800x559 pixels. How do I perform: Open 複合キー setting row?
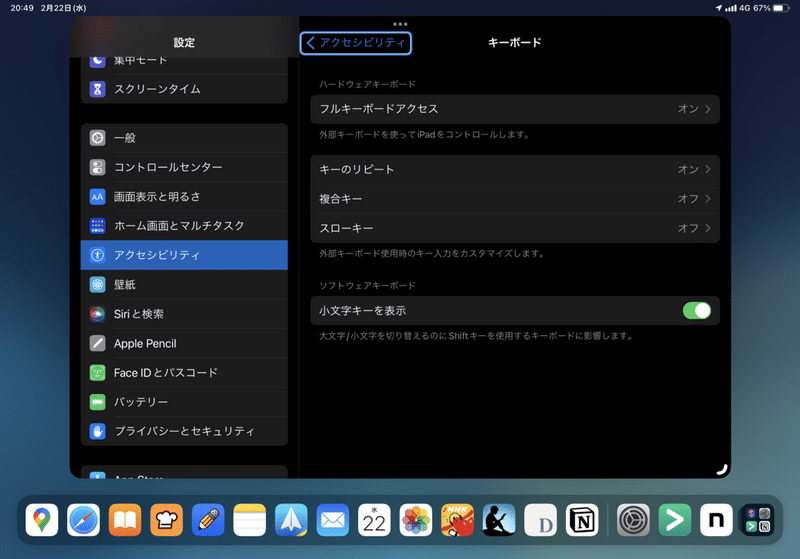[x=515, y=199]
